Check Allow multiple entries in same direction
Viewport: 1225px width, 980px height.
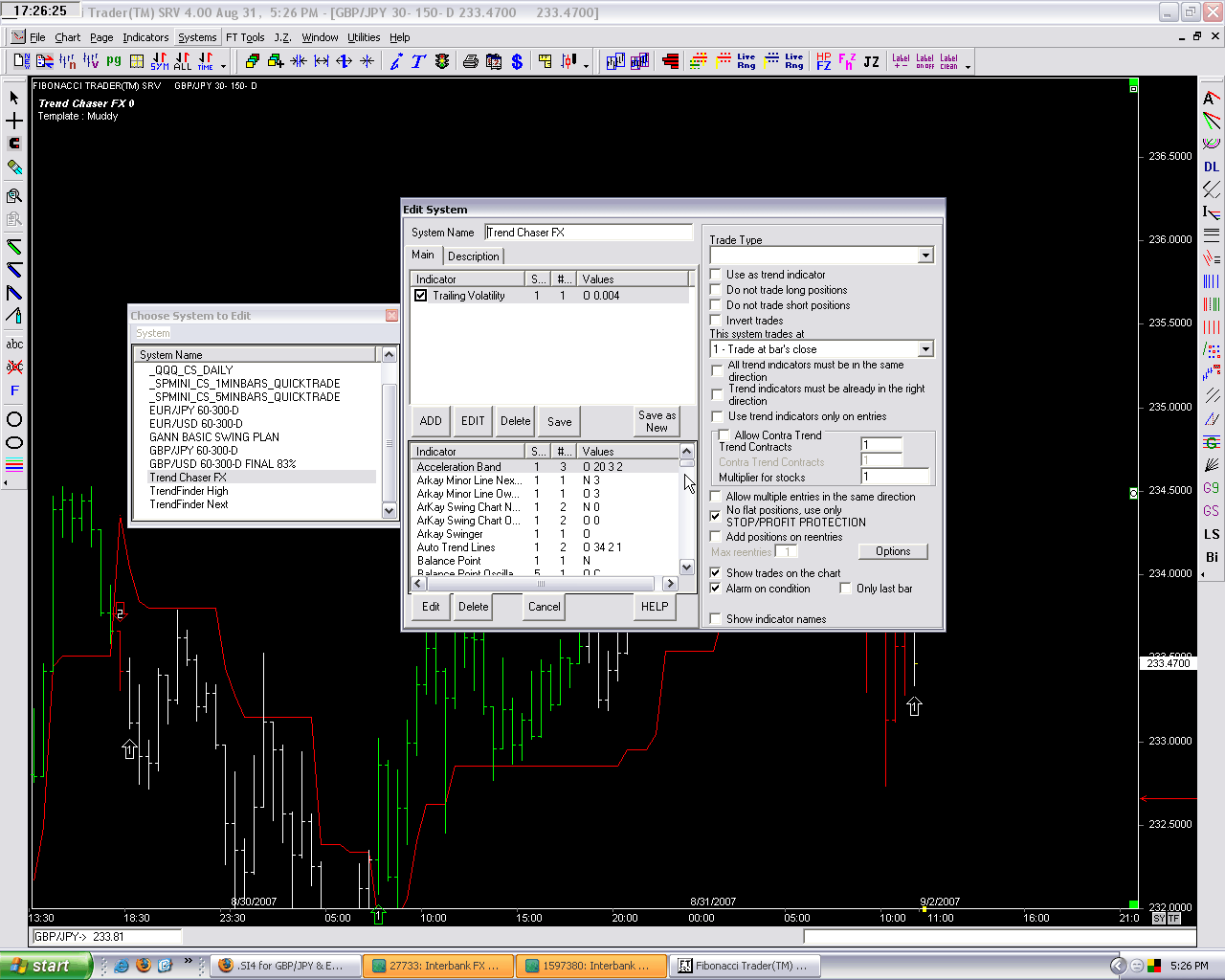point(716,497)
